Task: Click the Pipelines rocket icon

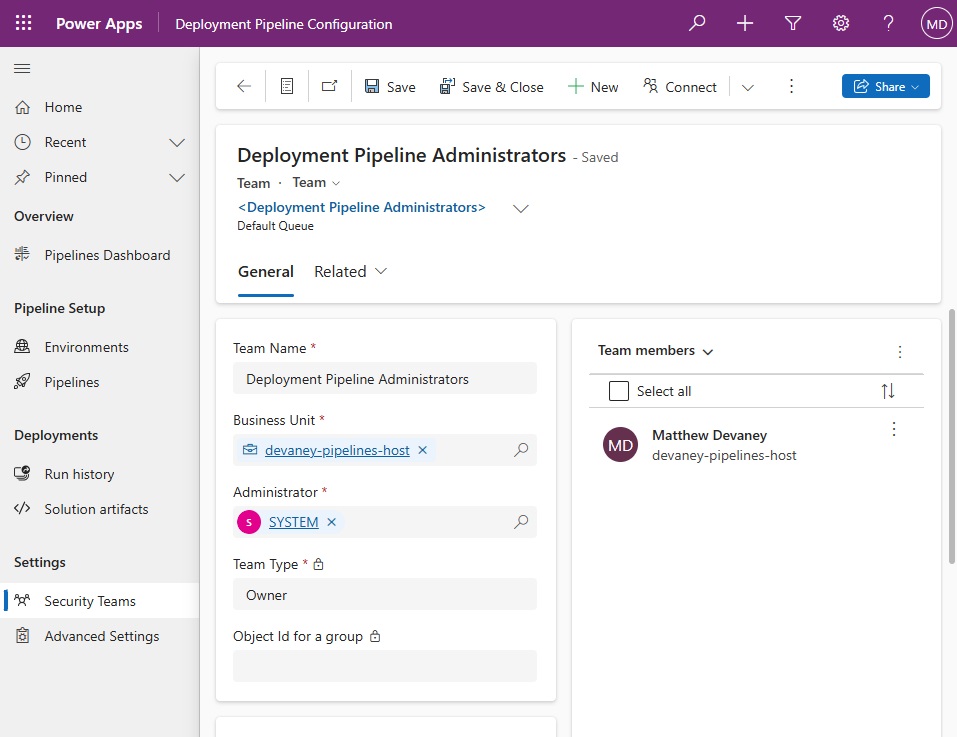Action: (x=23, y=382)
